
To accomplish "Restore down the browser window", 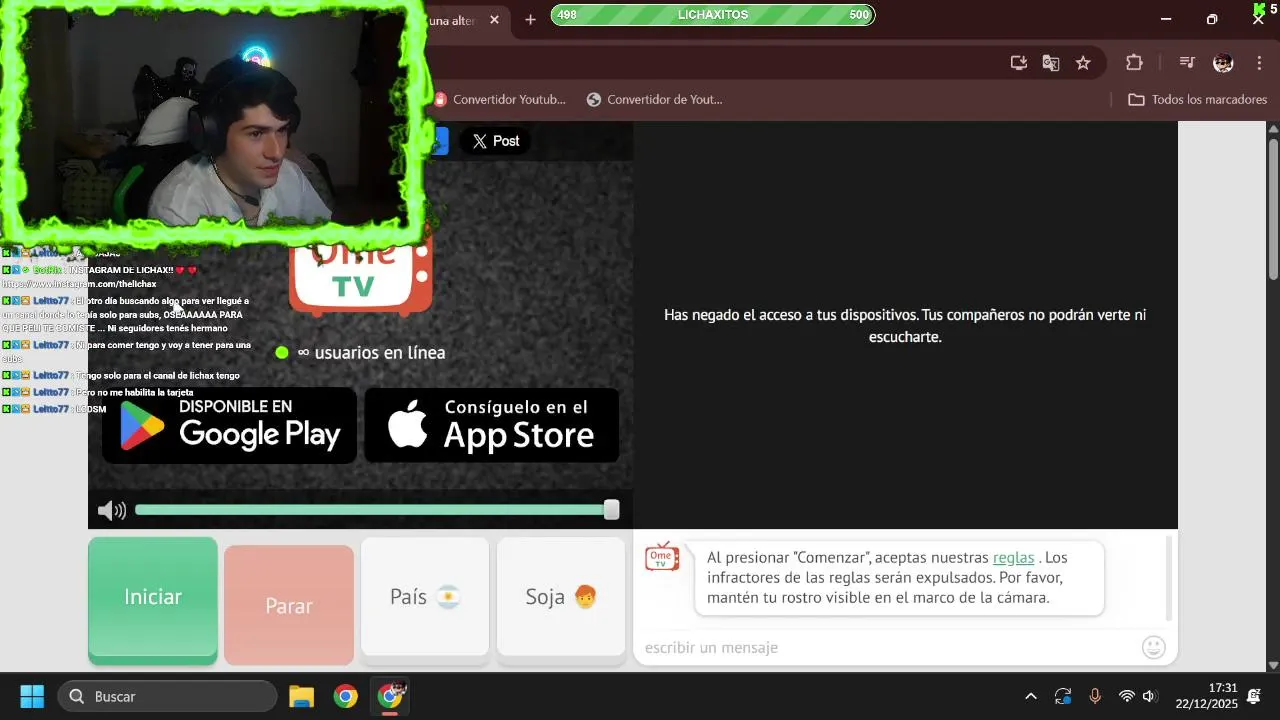I will 1212,19.
